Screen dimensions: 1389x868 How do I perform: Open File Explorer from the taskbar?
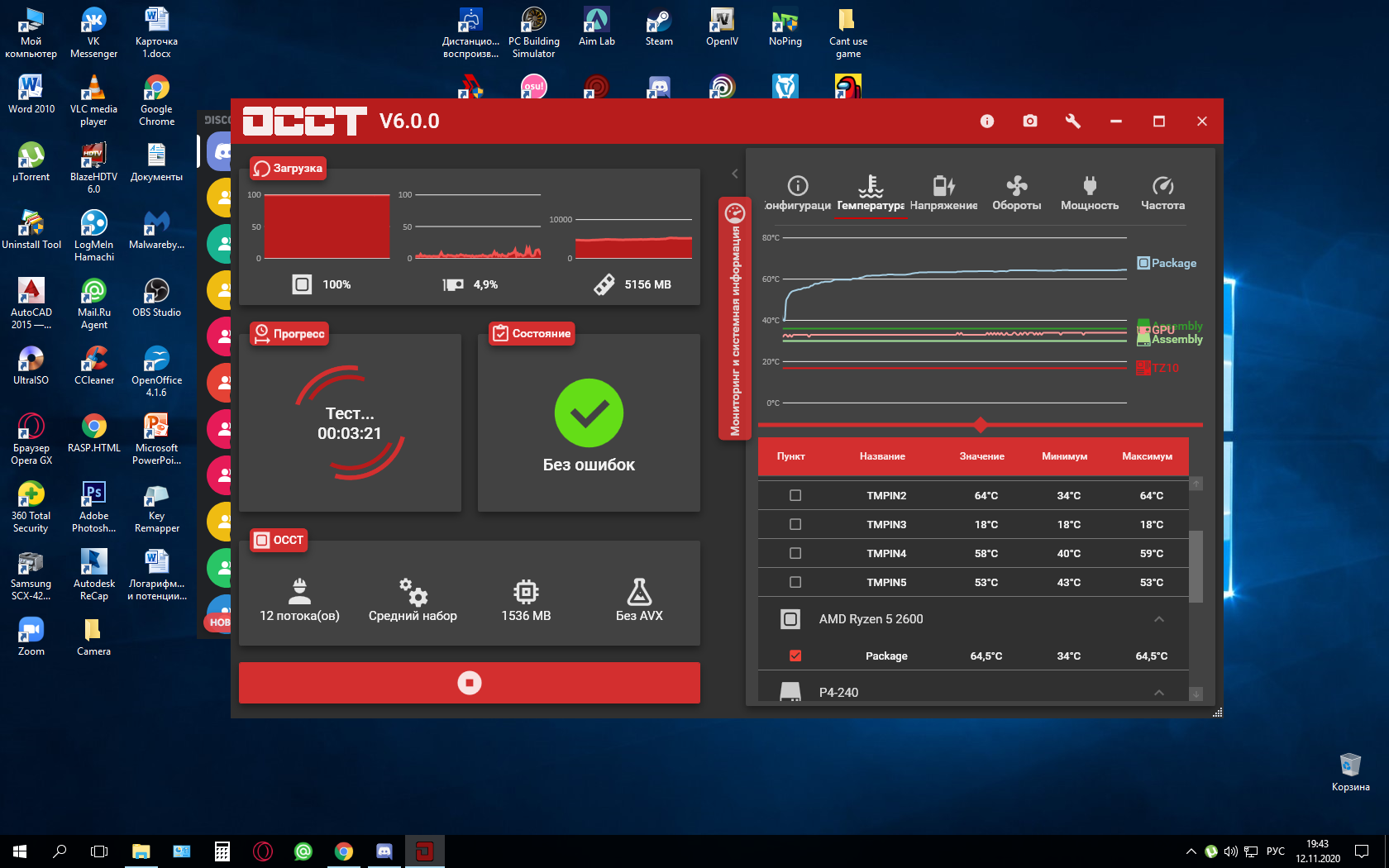click(141, 851)
